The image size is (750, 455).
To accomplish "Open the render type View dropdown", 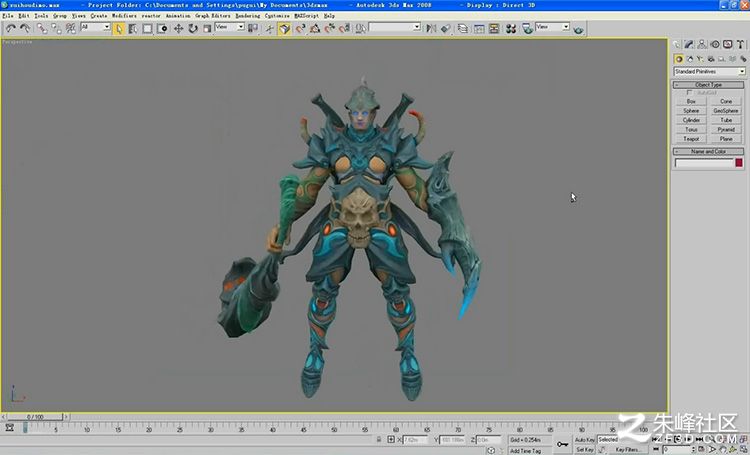I will pos(552,27).
